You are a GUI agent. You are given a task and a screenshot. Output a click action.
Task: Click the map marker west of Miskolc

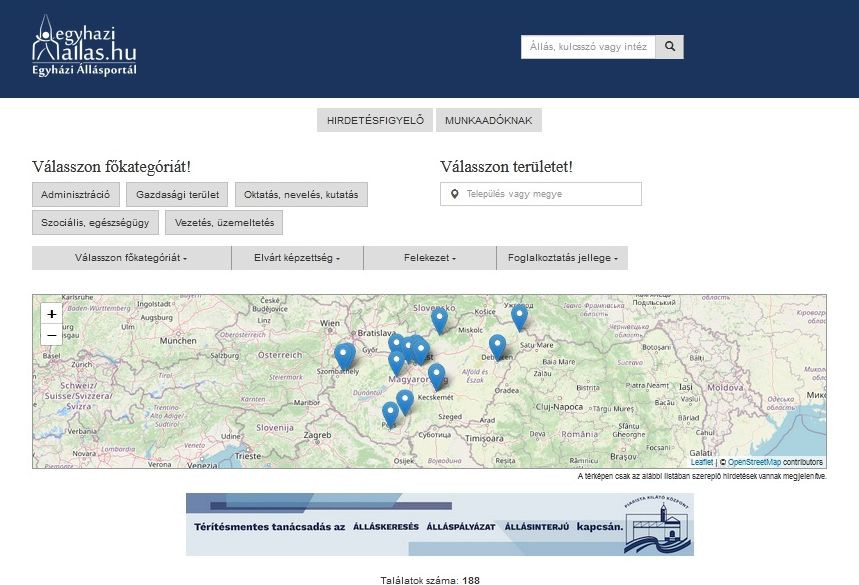pyautogui.click(x=439, y=320)
